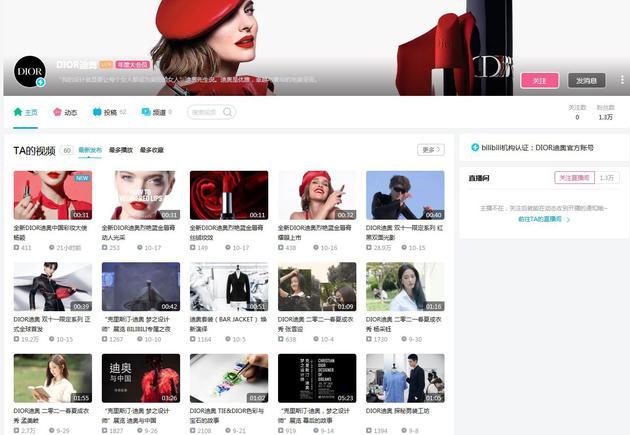
Task: Click play-count icon beside 1730
Action: coord(369,339)
